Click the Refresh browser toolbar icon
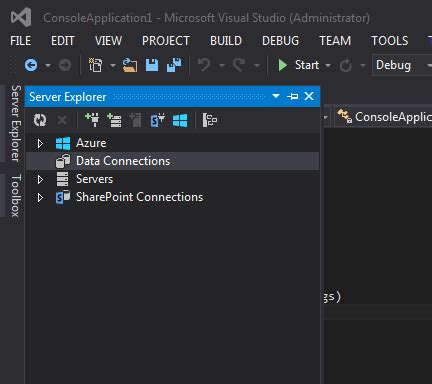Image resolution: width=432 pixels, height=384 pixels. pyautogui.click(x=346, y=65)
